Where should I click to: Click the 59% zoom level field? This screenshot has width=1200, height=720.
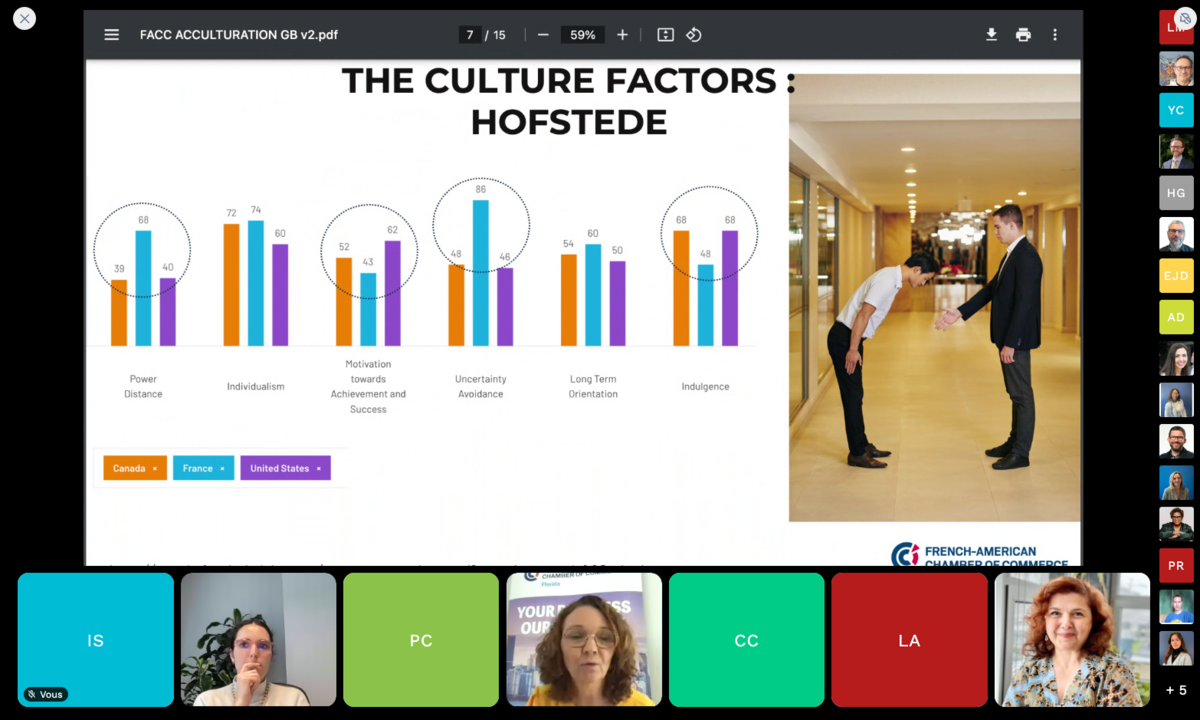(x=582, y=35)
